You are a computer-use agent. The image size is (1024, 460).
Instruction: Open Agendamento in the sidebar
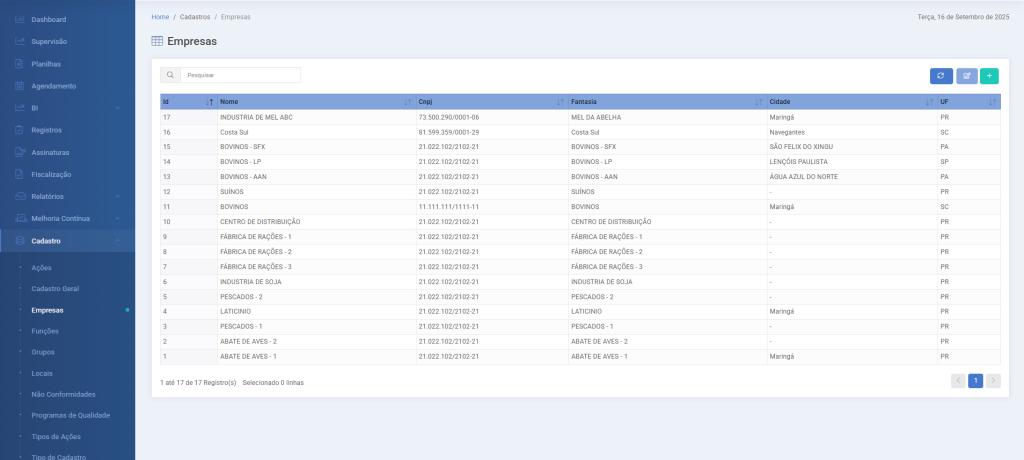53,86
